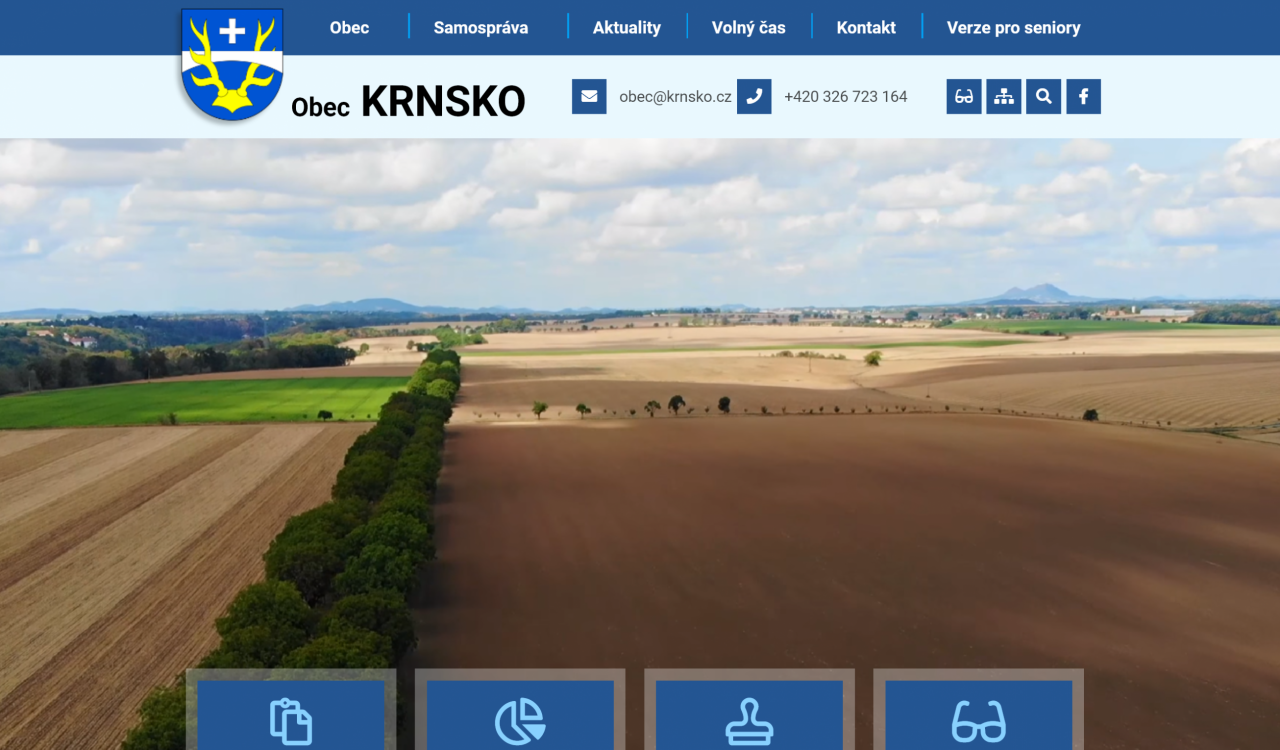Image resolution: width=1280 pixels, height=750 pixels.
Task: Visit the Facebook page icon
Action: click(1083, 97)
